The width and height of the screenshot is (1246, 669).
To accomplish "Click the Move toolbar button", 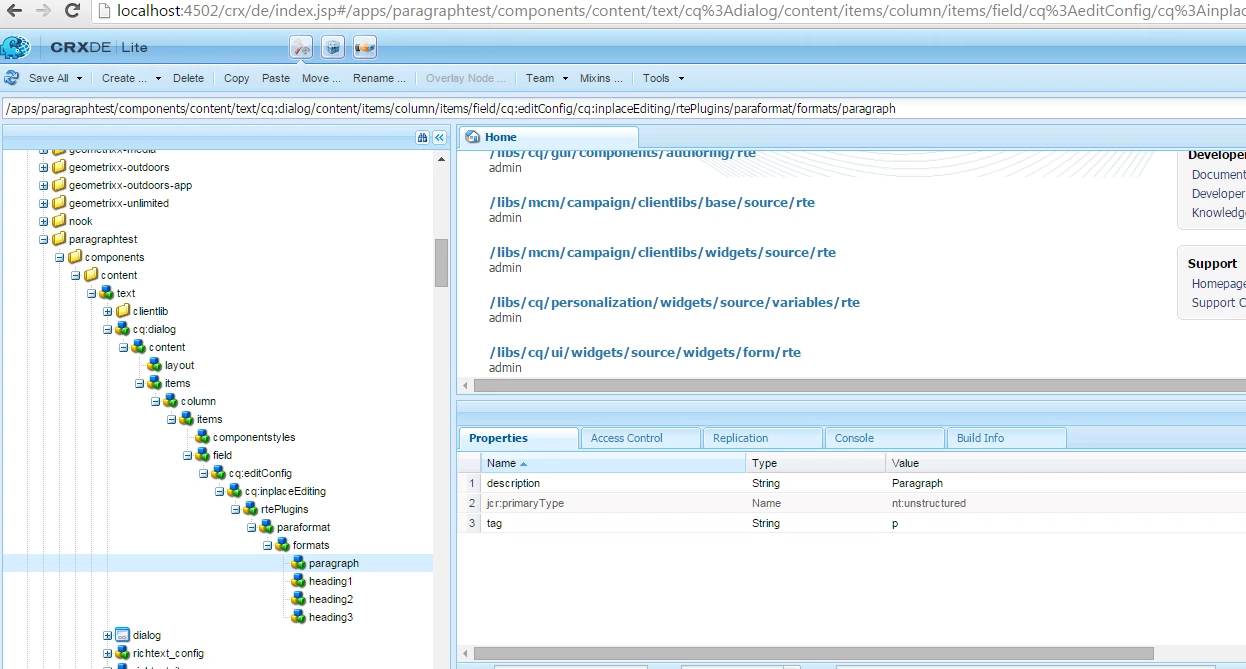I will tap(321, 78).
